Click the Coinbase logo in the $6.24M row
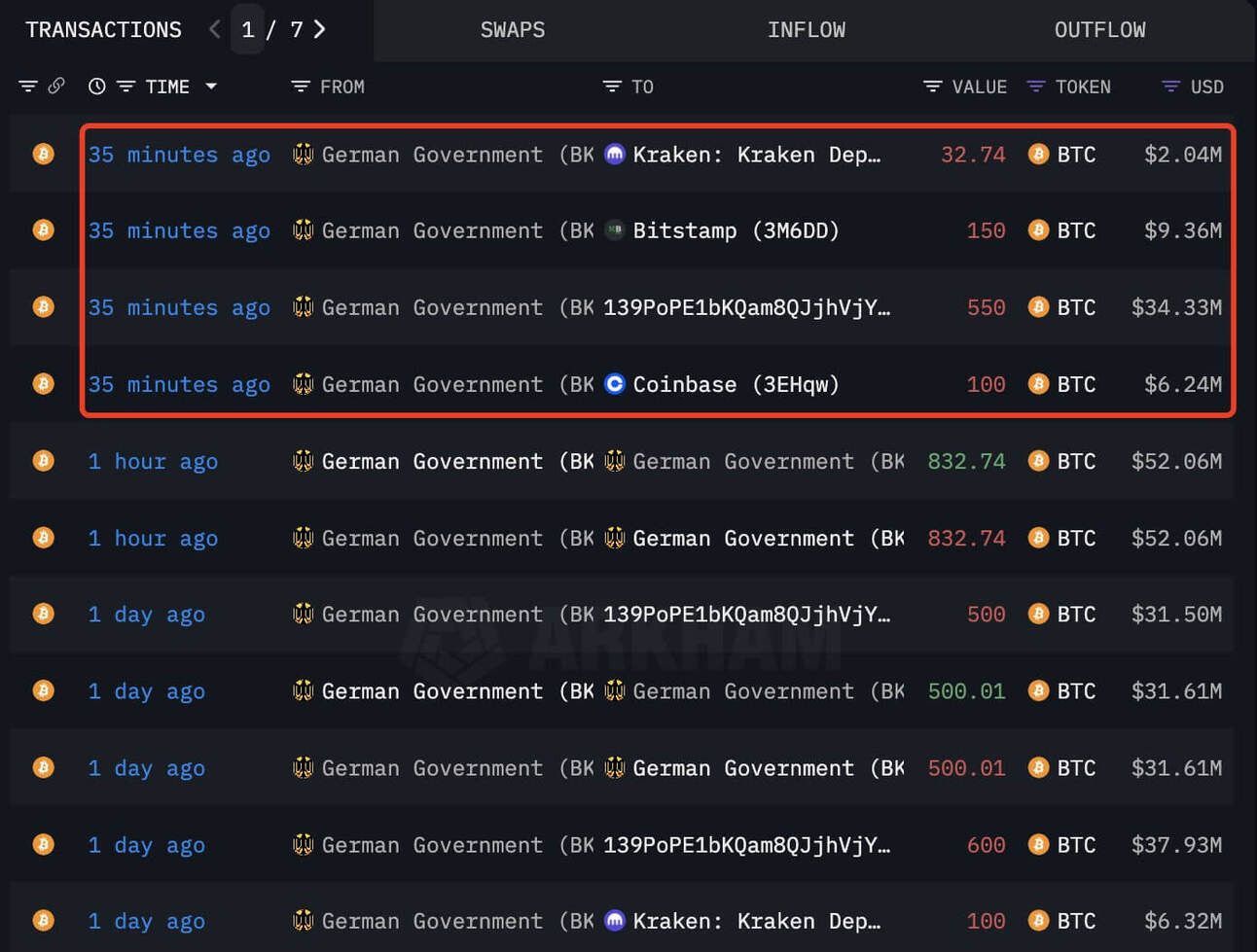Image resolution: width=1257 pixels, height=952 pixels. coord(614,384)
